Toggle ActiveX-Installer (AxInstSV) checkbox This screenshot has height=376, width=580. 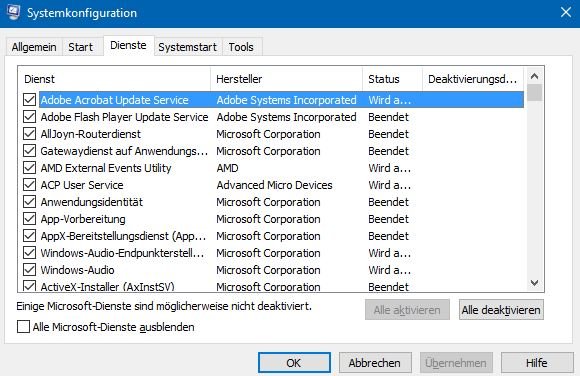(x=29, y=286)
